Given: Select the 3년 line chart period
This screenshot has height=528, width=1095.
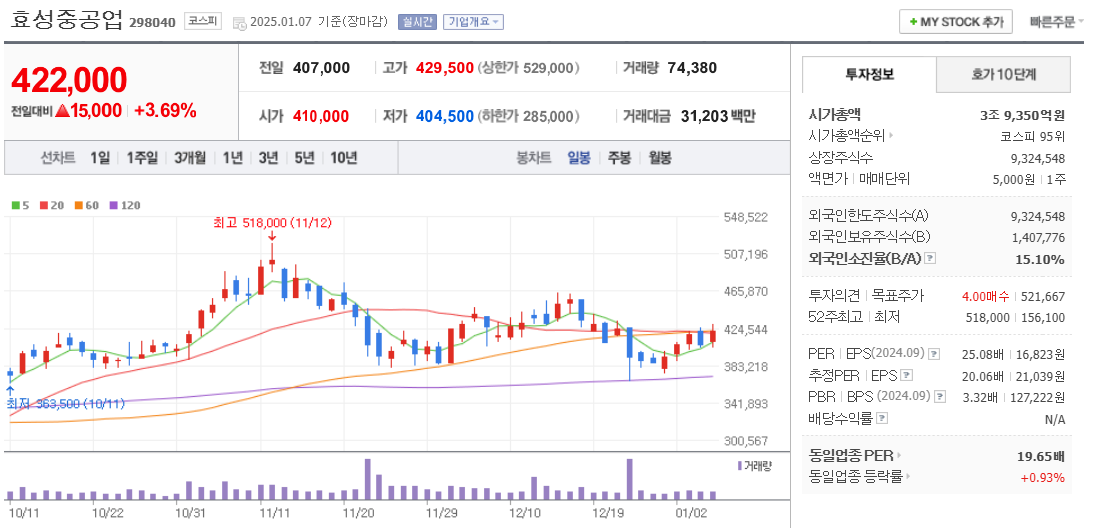Looking at the screenshot, I should coord(268,158).
